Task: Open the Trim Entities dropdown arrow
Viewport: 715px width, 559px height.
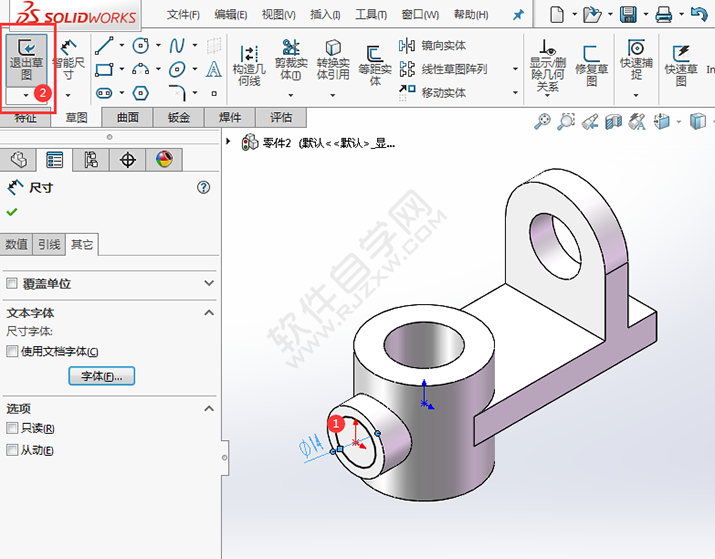Action: click(x=291, y=95)
